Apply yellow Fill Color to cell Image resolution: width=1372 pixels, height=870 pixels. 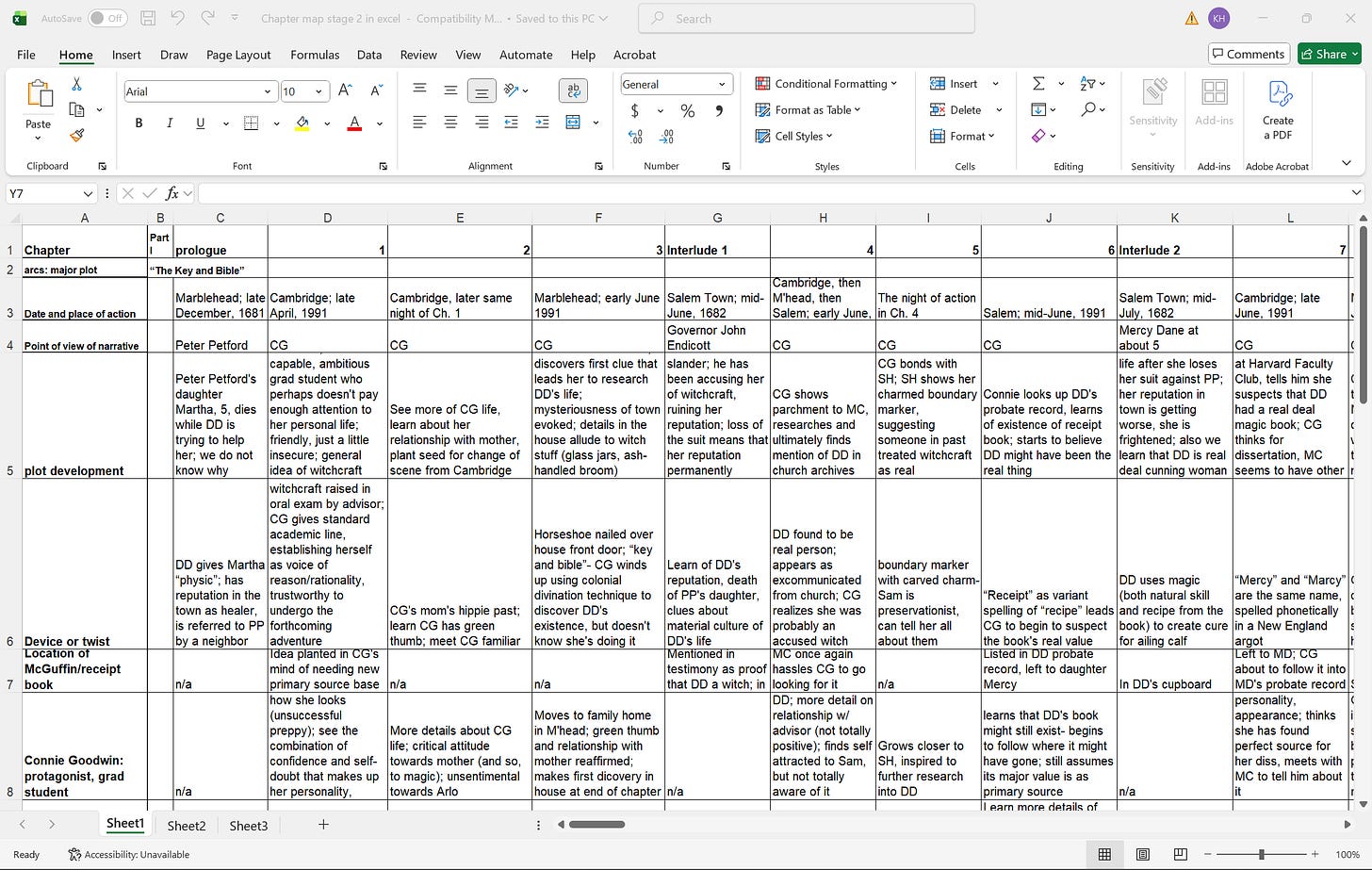(302, 123)
